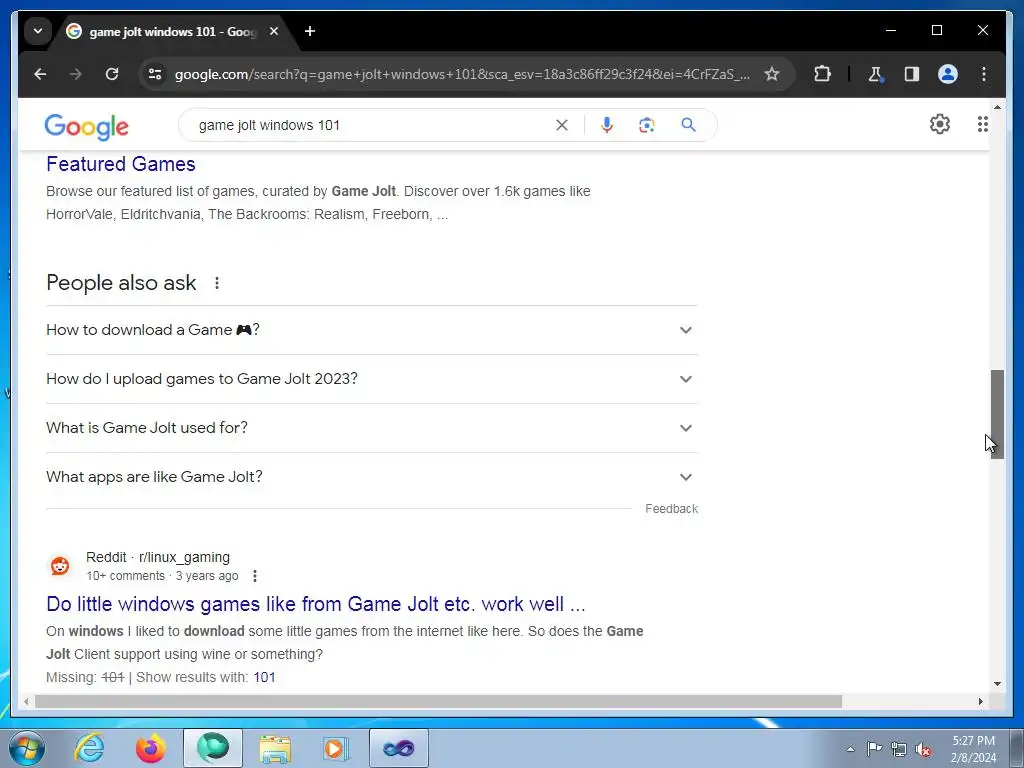Click the forward navigation arrow
The image size is (1024, 768).
point(76,74)
